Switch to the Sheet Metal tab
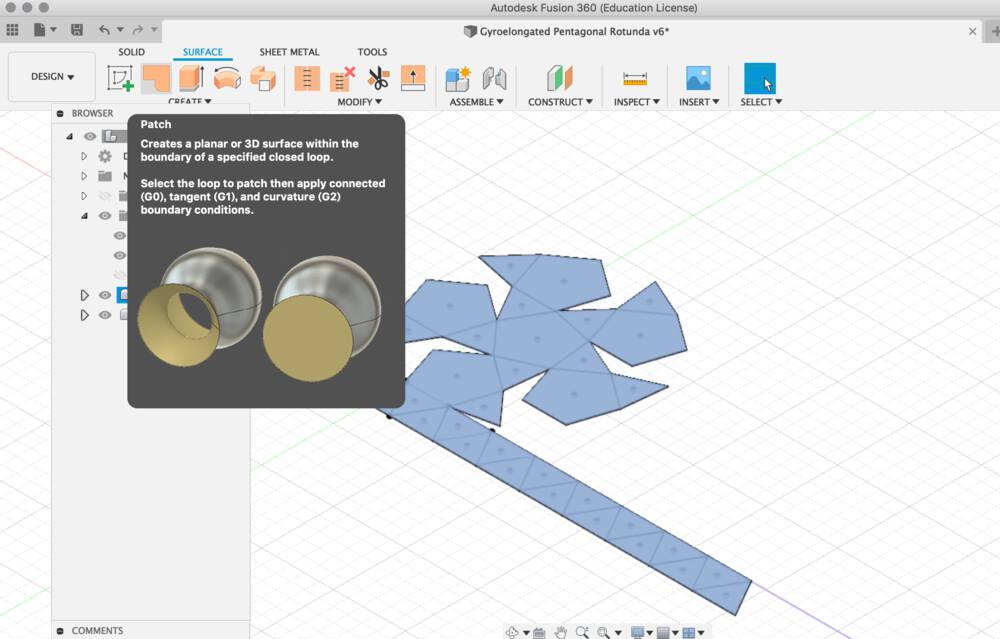 point(289,51)
